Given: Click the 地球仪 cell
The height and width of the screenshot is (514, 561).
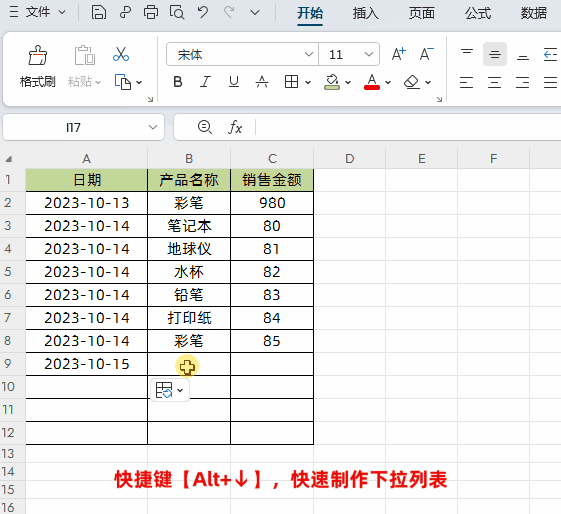Looking at the screenshot, I should [189, 249].
